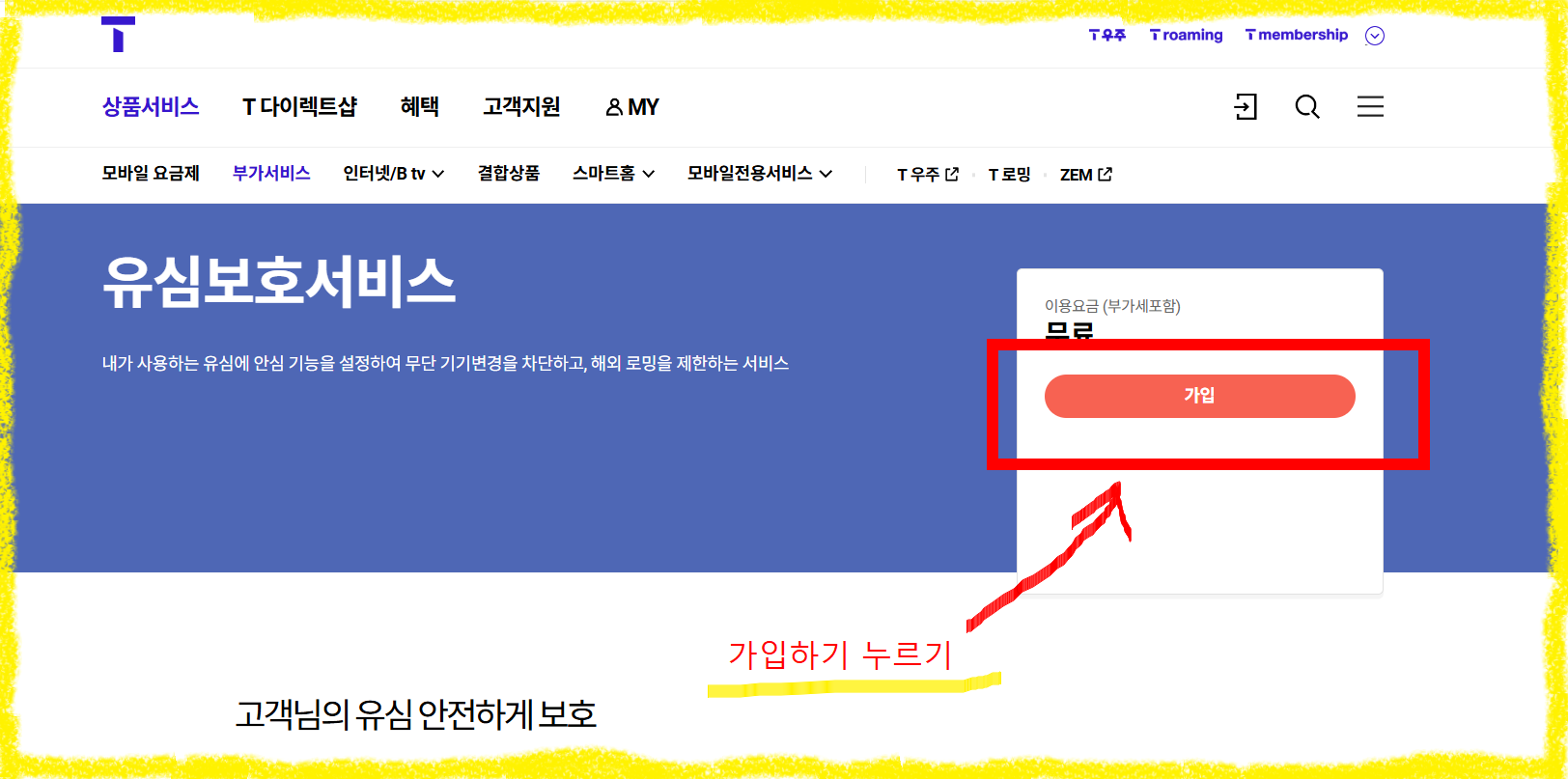The height and width of the screenshot is (779, 1568).
Task: Open the T 우주 external link in submenu
Action: pos(928,175)
